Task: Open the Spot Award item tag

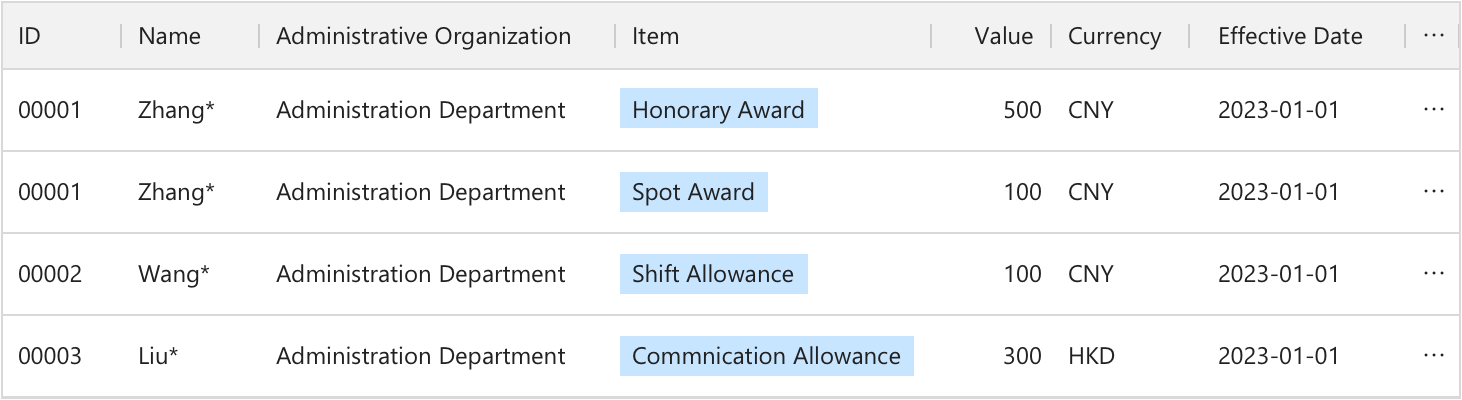Action: (x=693, y=191)
